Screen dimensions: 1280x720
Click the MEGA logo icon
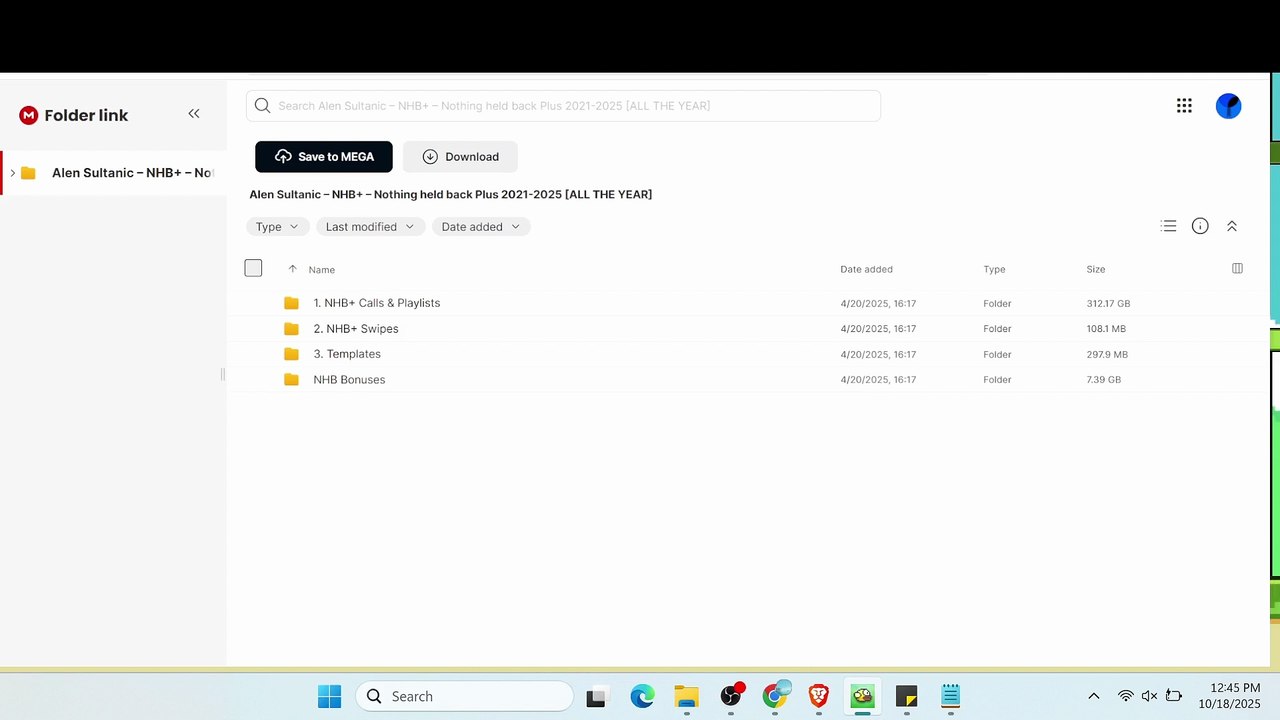tap(28, 115)
